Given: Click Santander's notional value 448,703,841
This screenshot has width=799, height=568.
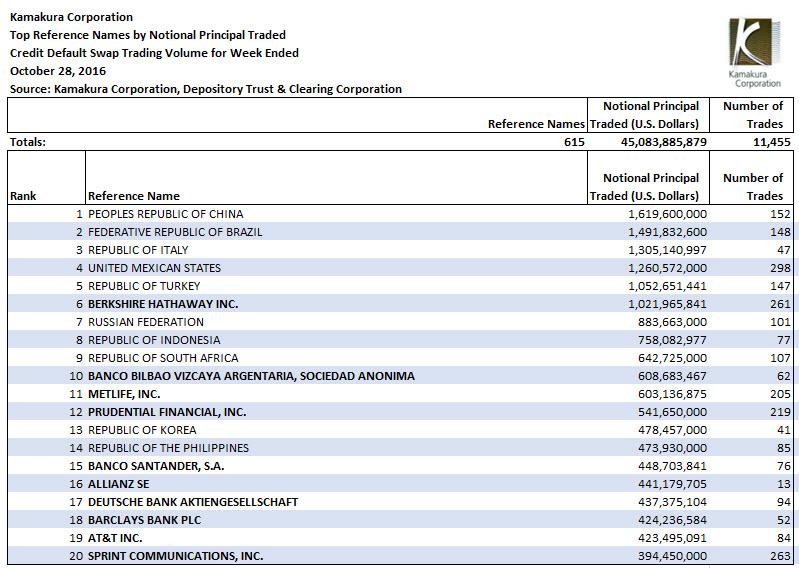Looking at the screenshot, I should pyautogui.click(x=673, y=466).
